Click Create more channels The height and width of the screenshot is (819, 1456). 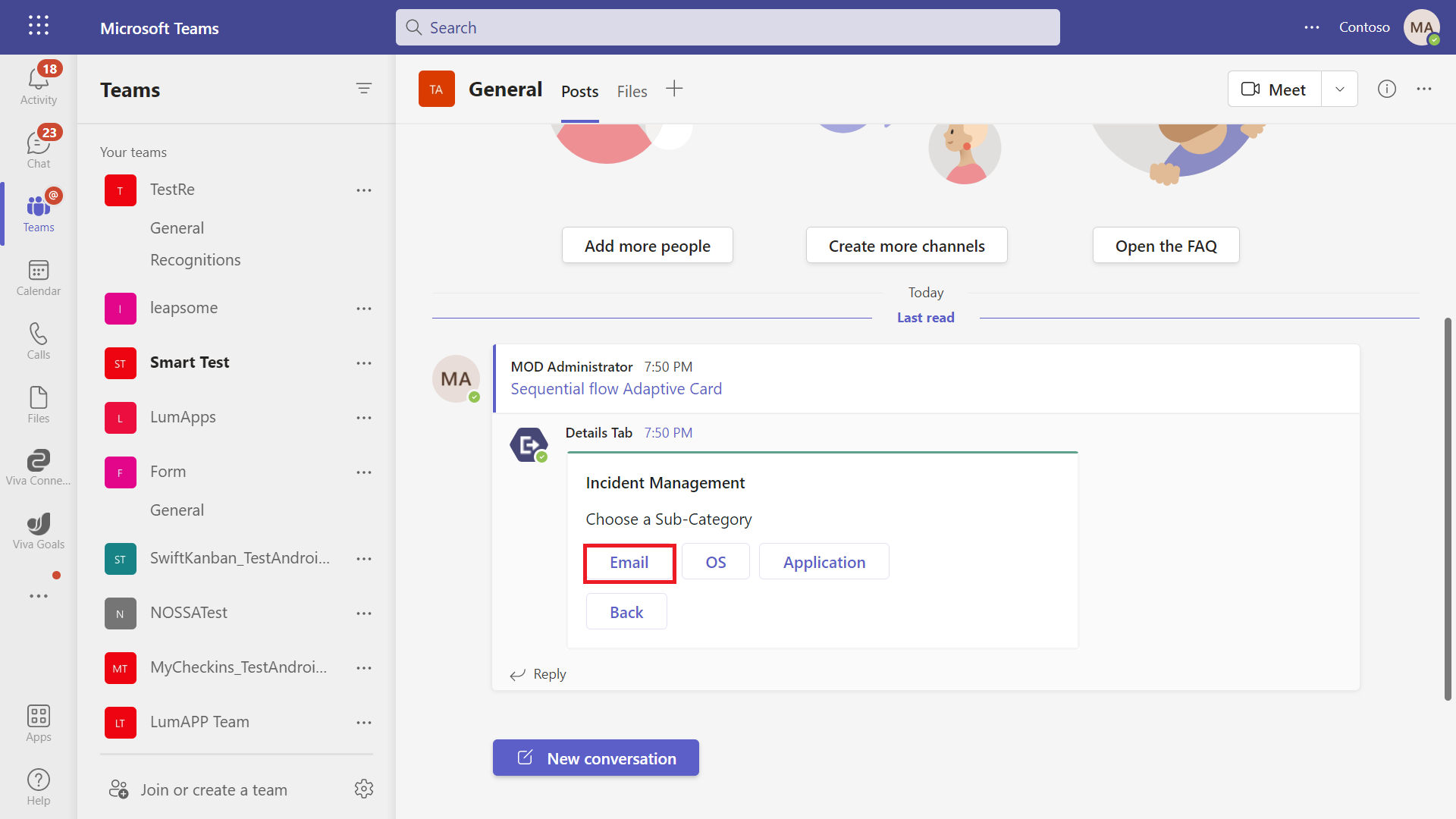click(x=906, y=245)
